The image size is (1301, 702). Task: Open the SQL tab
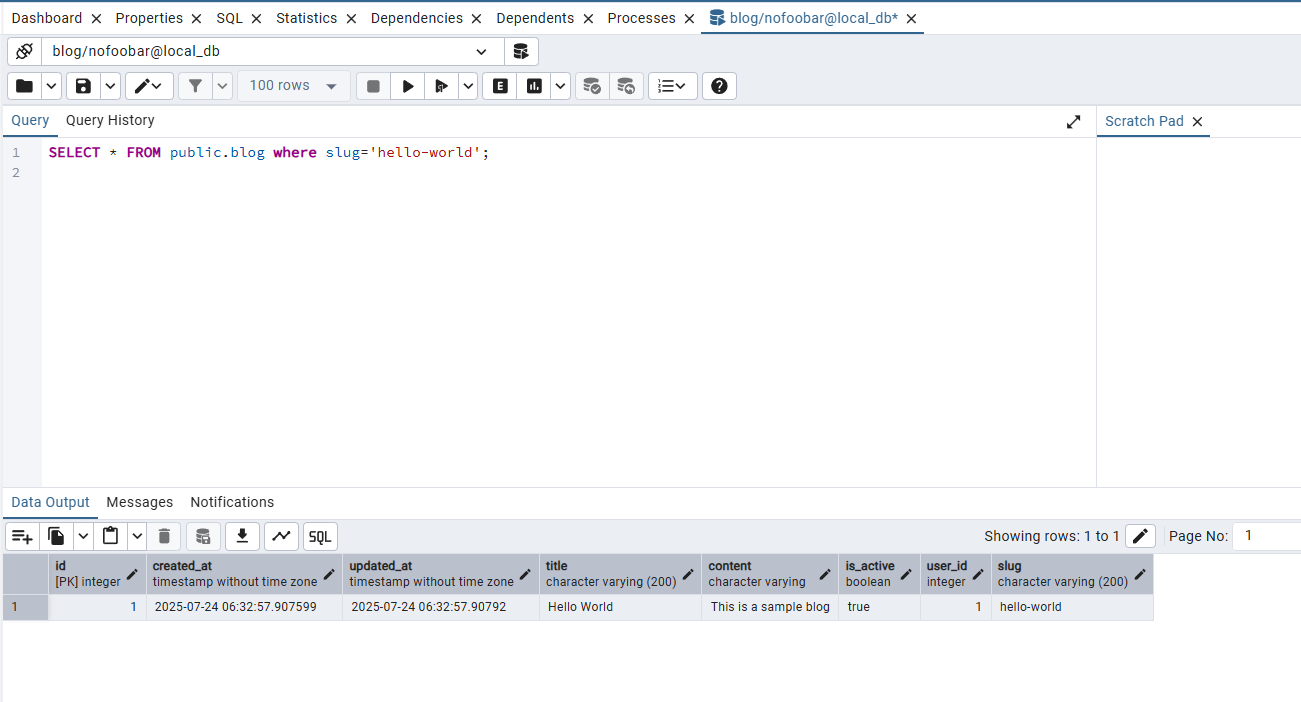pyautogui.click(x=230, y=18)
